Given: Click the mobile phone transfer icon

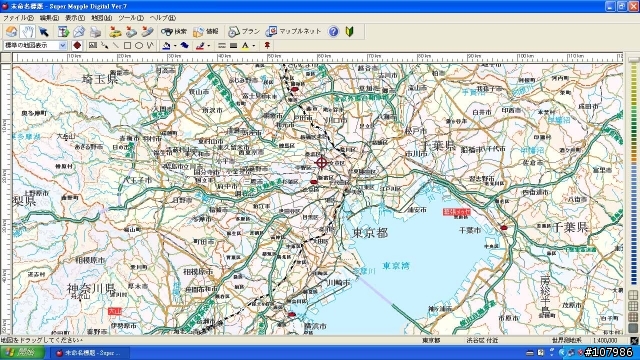Looking at the screenshot, I should [x=147, y=31].
